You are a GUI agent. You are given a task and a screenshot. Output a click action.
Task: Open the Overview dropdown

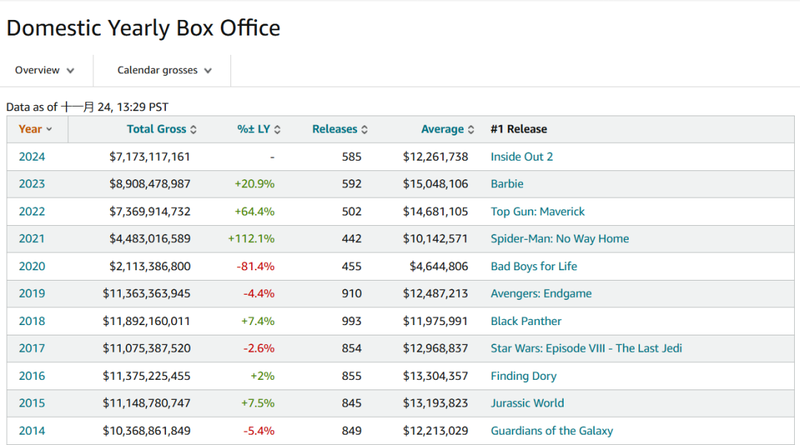(x=44, y=70)
